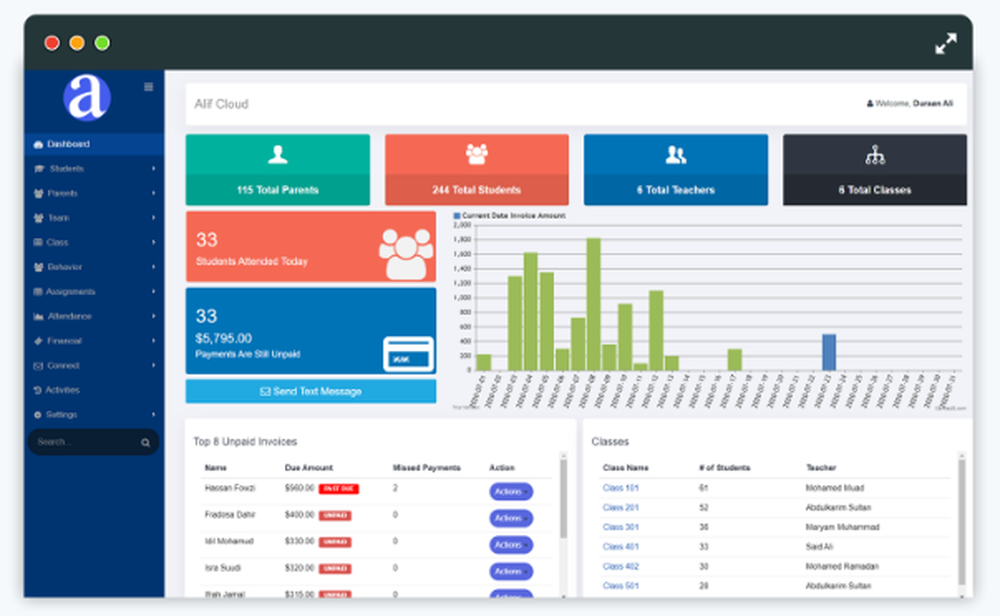Expand the Parents menu arrow
This screenshot has height=616, width=1000.
[154, 193]
